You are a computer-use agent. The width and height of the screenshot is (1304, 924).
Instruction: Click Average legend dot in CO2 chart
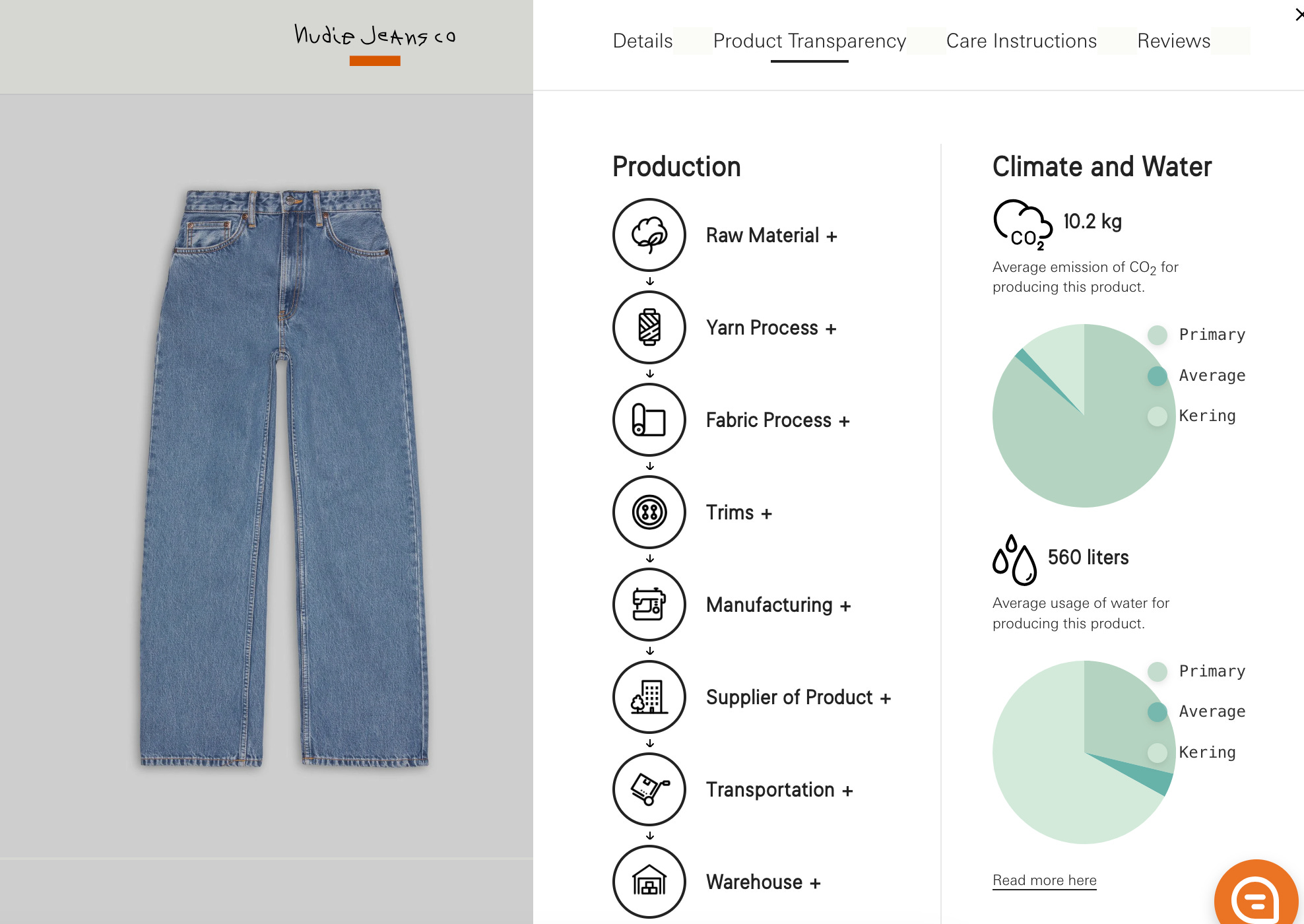point(1157,376)
